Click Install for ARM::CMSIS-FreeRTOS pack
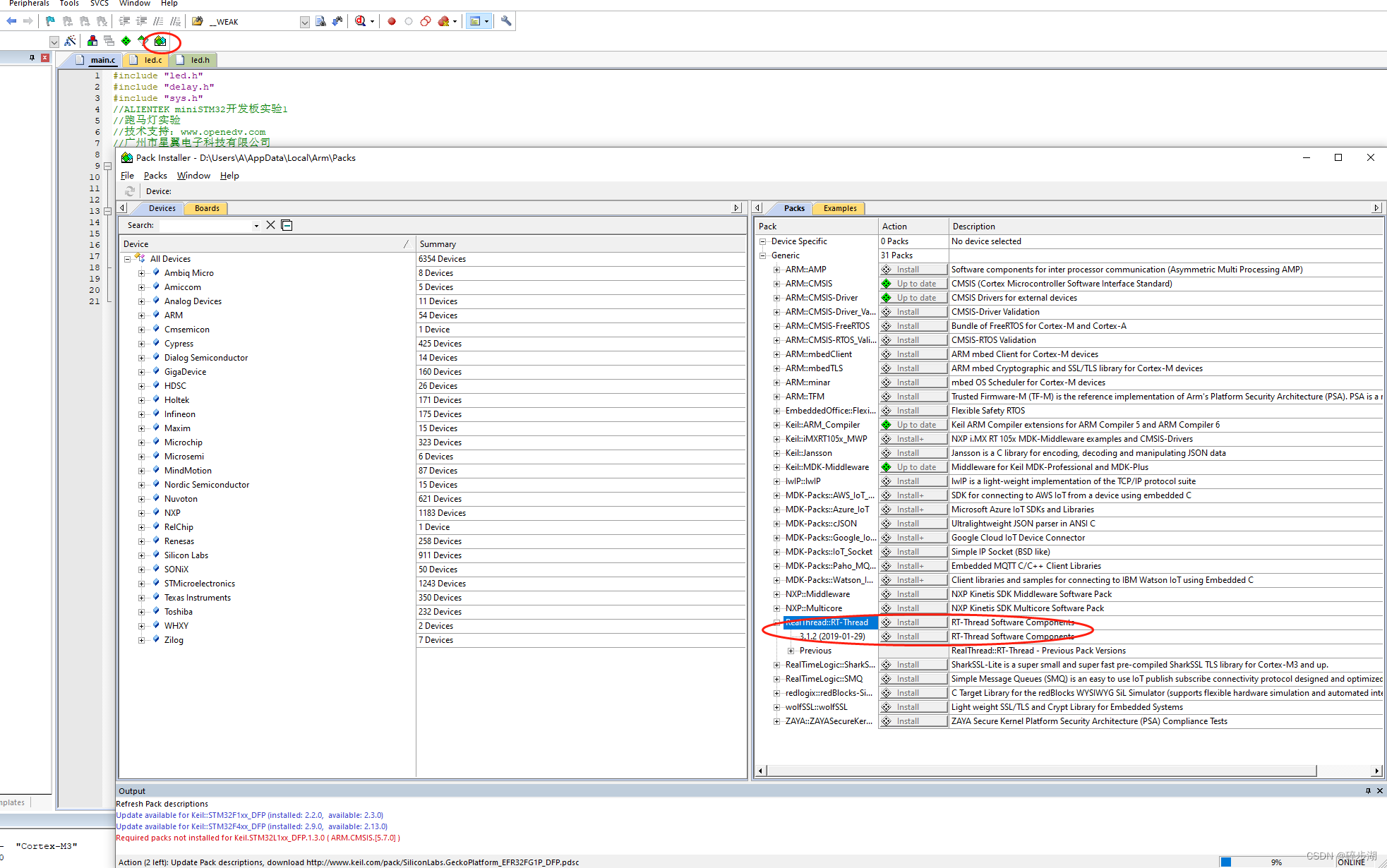Screen dimensions: 1387x868 point(913,326)
